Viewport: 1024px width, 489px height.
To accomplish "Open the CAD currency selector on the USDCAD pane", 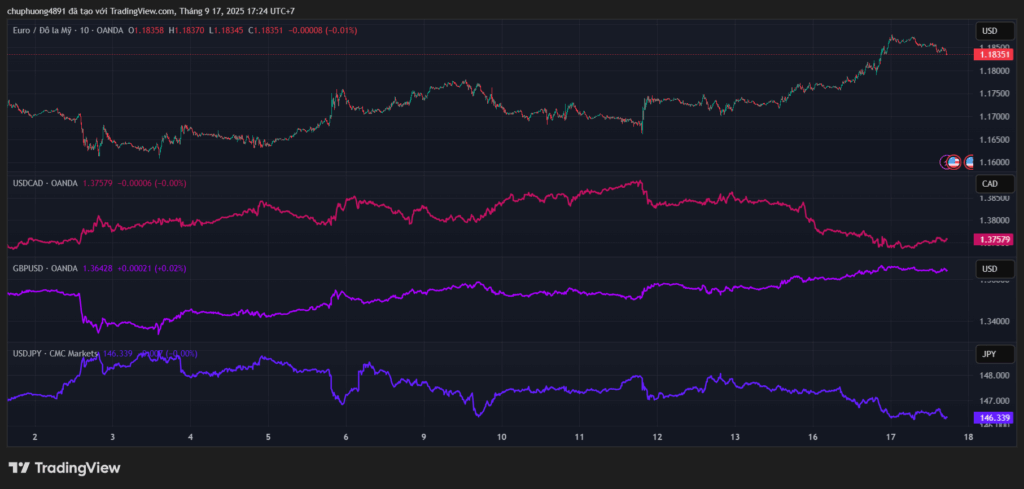I will point(990,183).
